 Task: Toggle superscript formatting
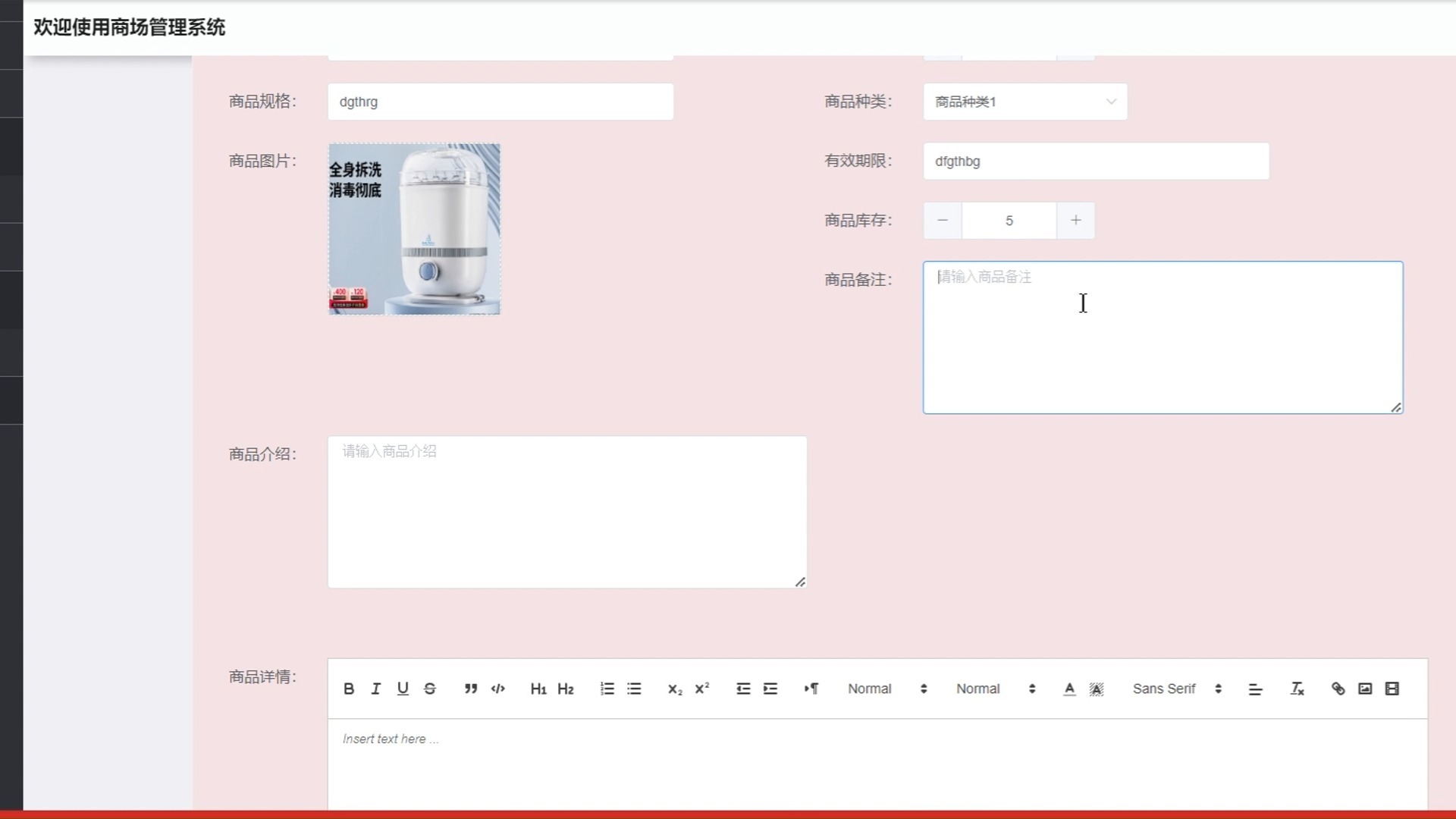[x=701, y=689]
